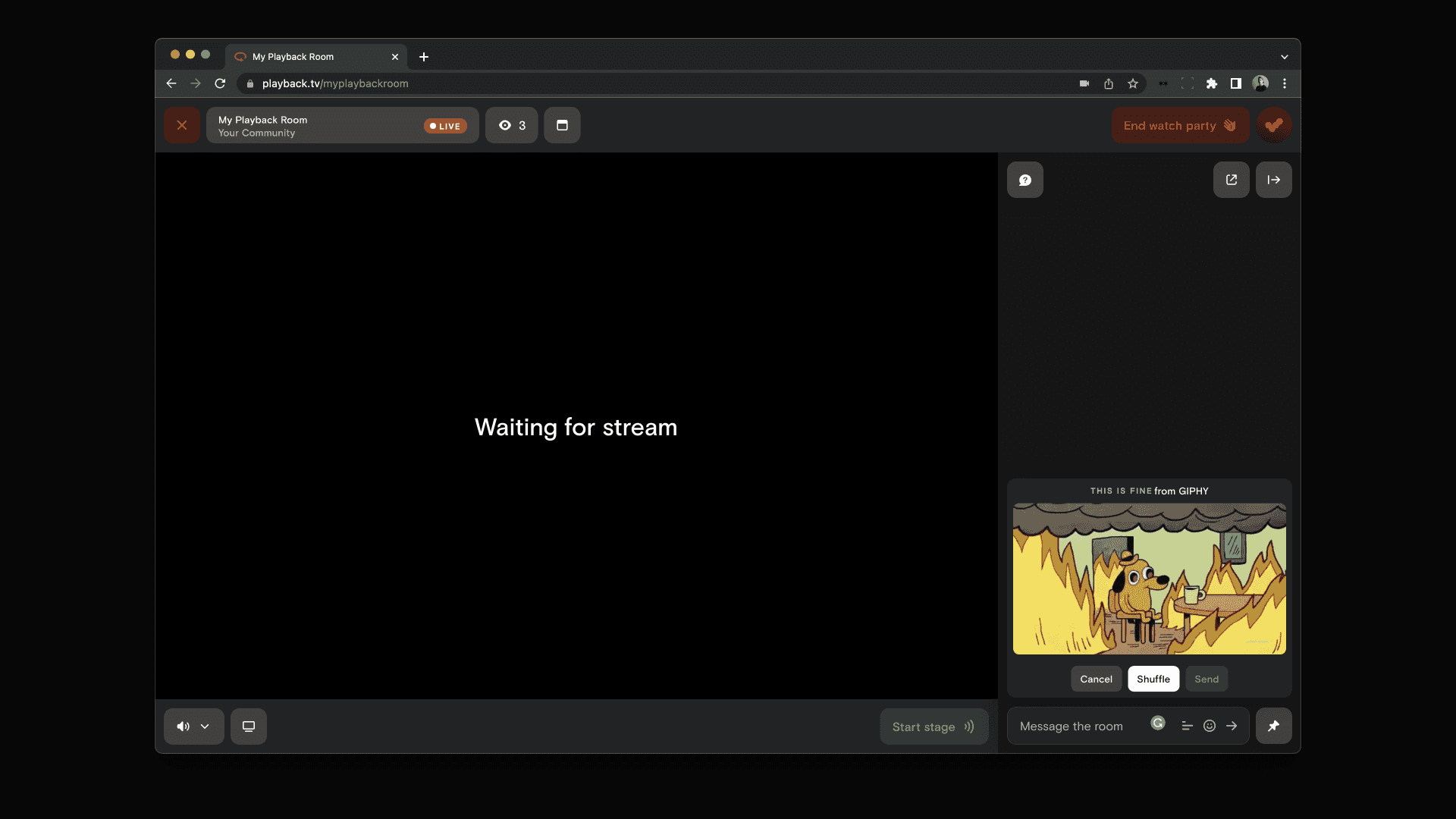Cancel the GIPHY gif preview
This screenshot has height=819, width=1456.
1096,679
